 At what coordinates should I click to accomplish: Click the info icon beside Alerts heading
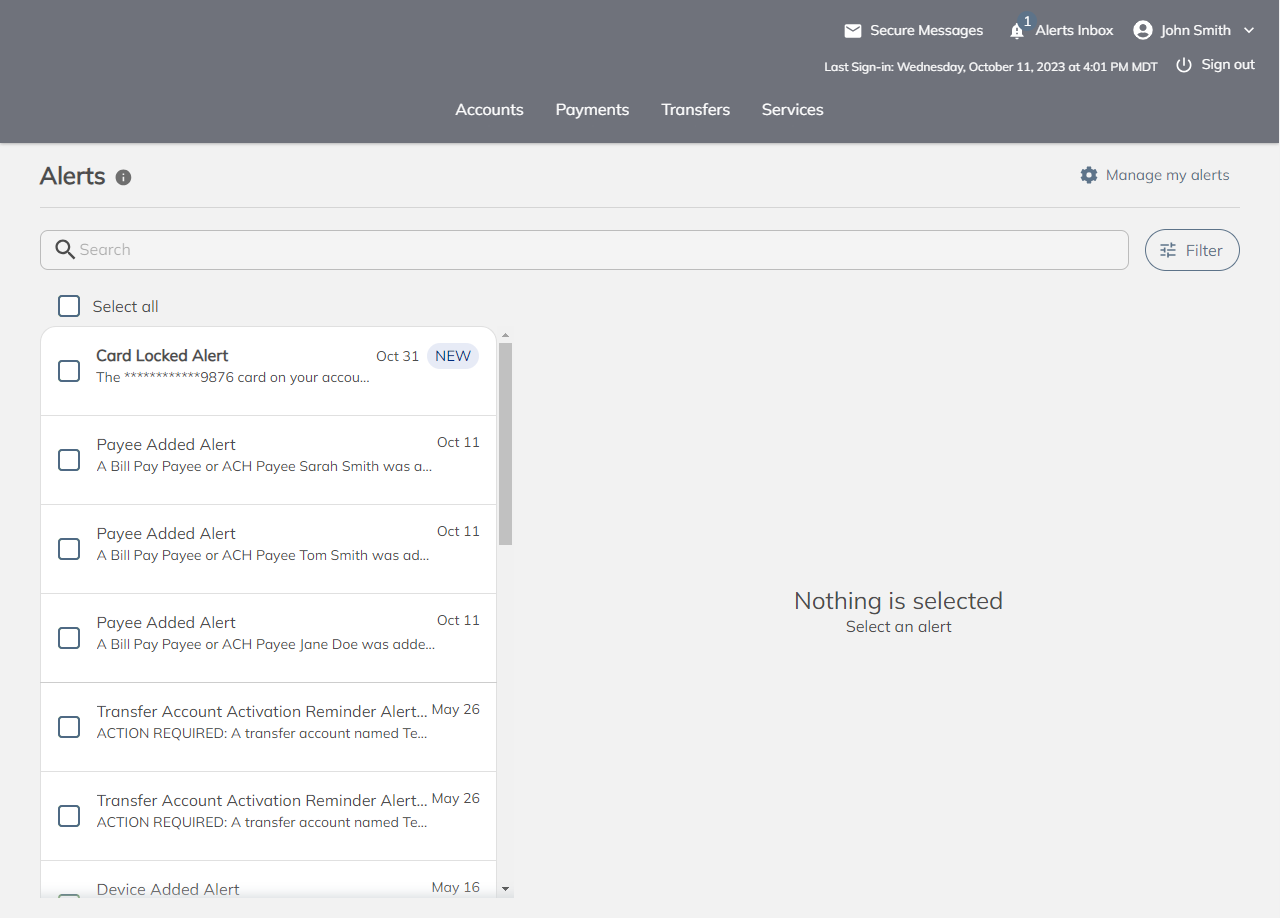tap(123, 178)
